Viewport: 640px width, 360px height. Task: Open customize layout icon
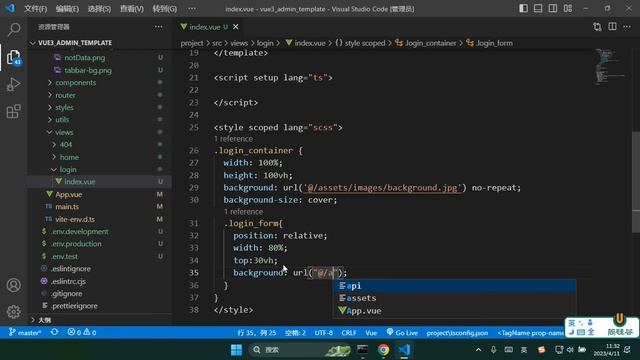(x=568, y=9)
